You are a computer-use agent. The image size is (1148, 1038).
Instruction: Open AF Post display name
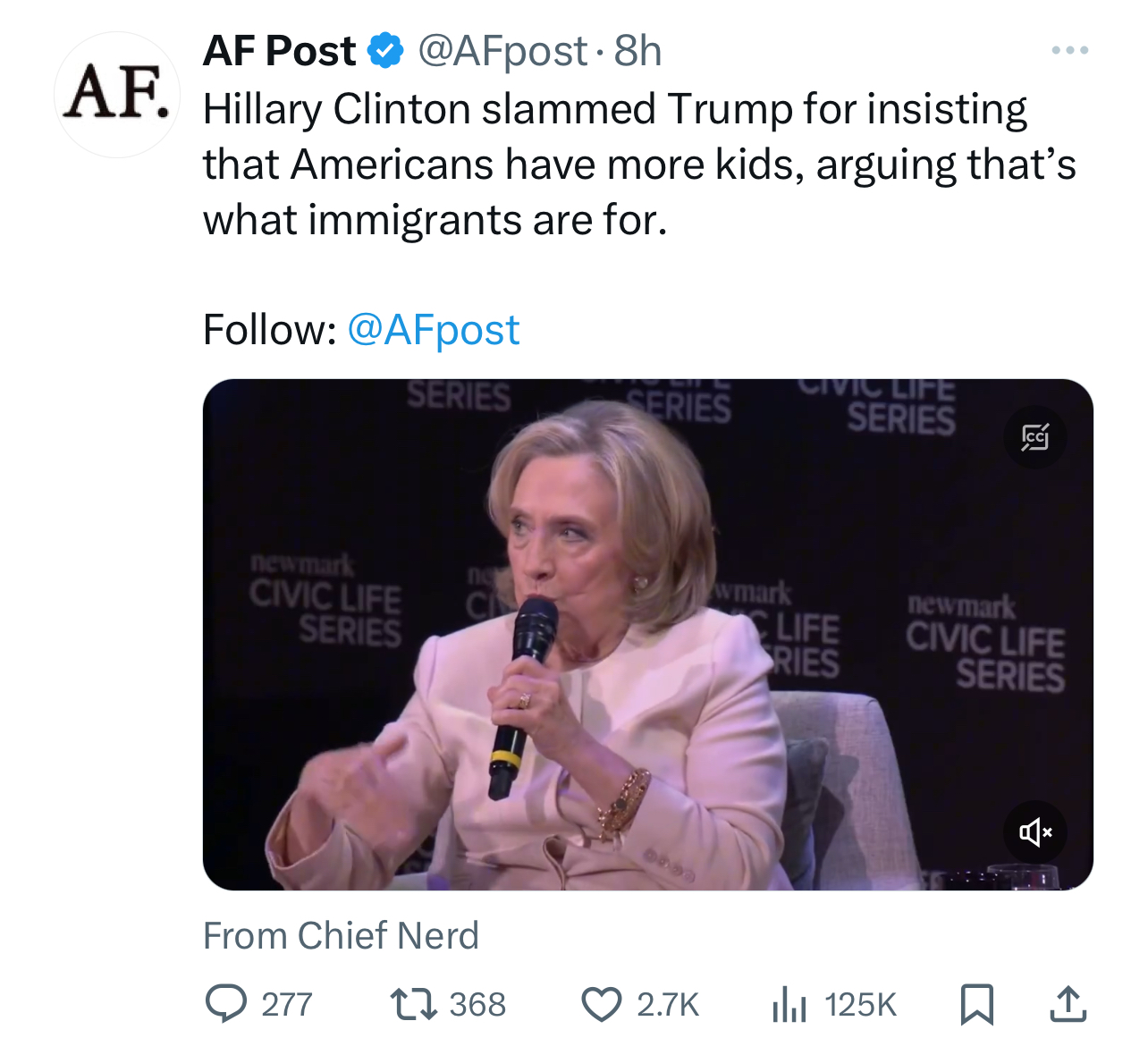click(280, 51)
